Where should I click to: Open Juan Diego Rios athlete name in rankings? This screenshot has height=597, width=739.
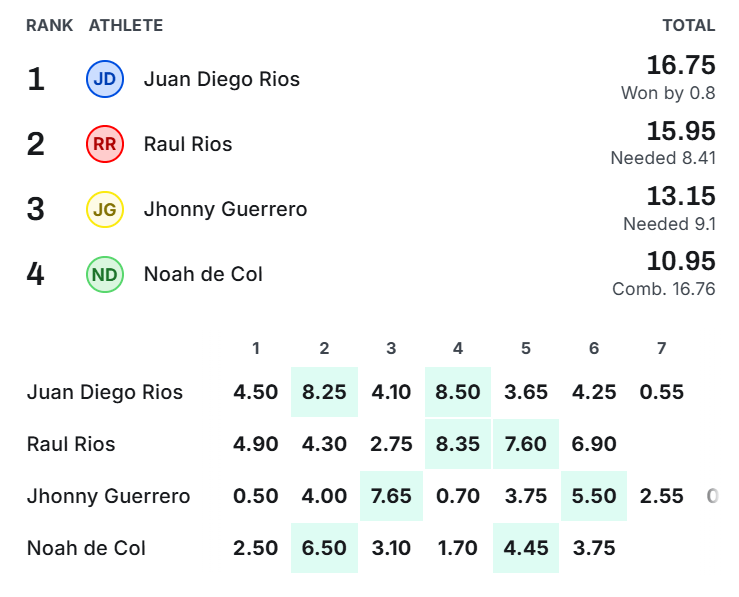tap(222, 79)
